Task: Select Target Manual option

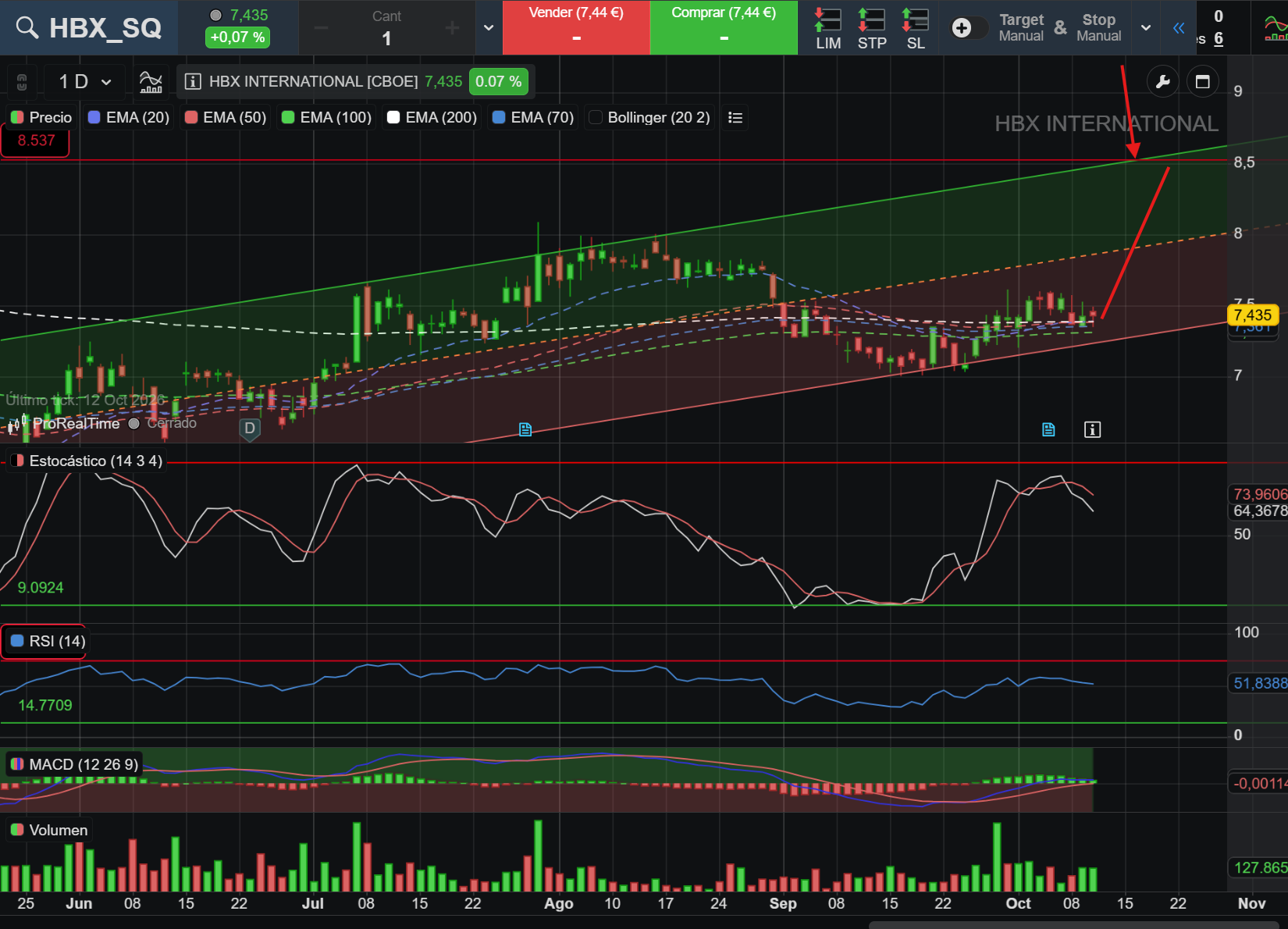Action: [1021, 27]
